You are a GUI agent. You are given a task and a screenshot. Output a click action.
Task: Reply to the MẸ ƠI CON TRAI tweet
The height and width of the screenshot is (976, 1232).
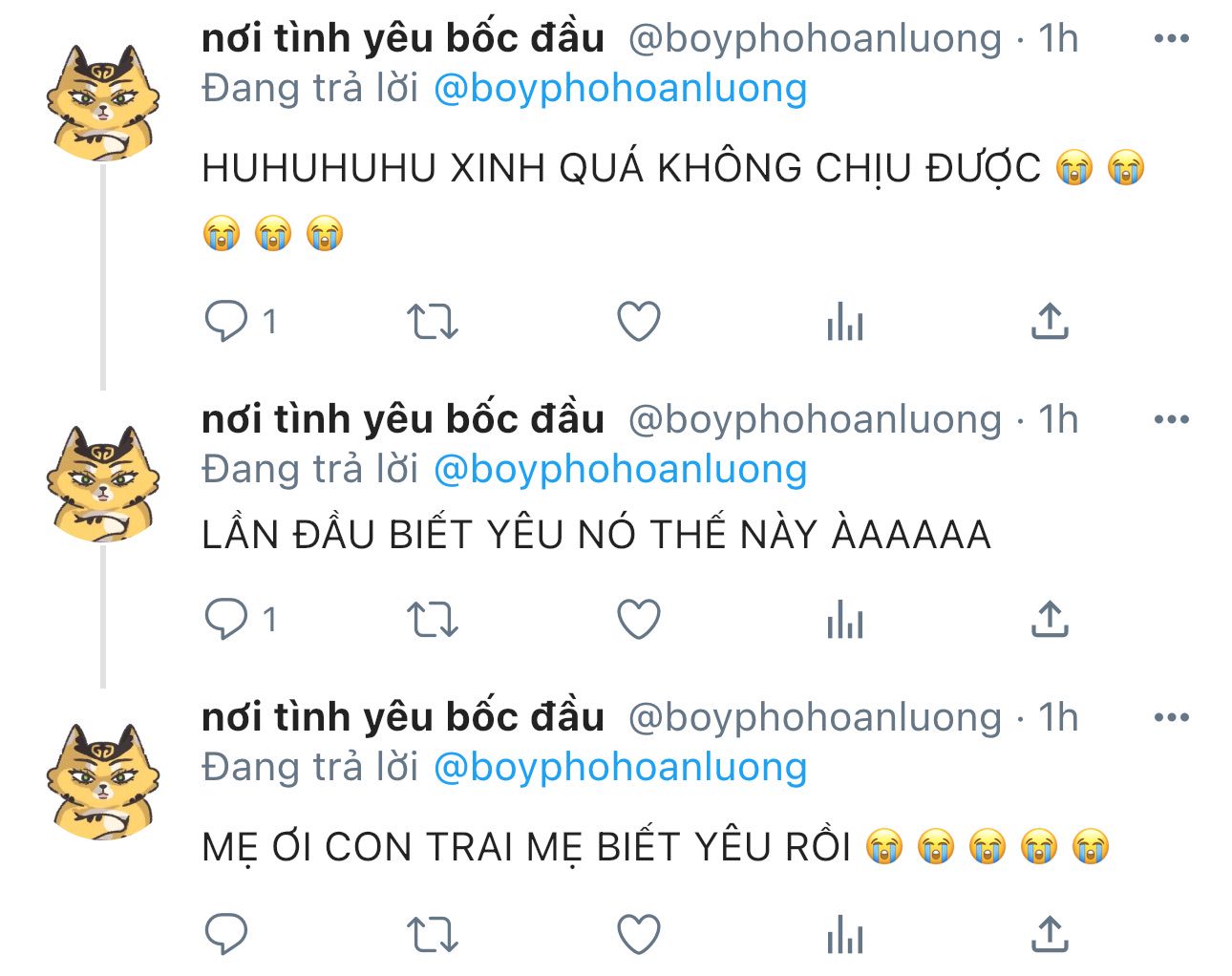[x=226, y=934]
